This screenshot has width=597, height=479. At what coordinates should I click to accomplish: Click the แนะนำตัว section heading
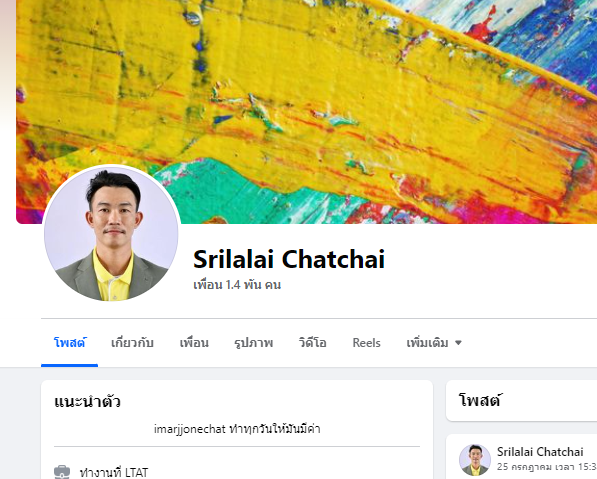click(87, 401)
